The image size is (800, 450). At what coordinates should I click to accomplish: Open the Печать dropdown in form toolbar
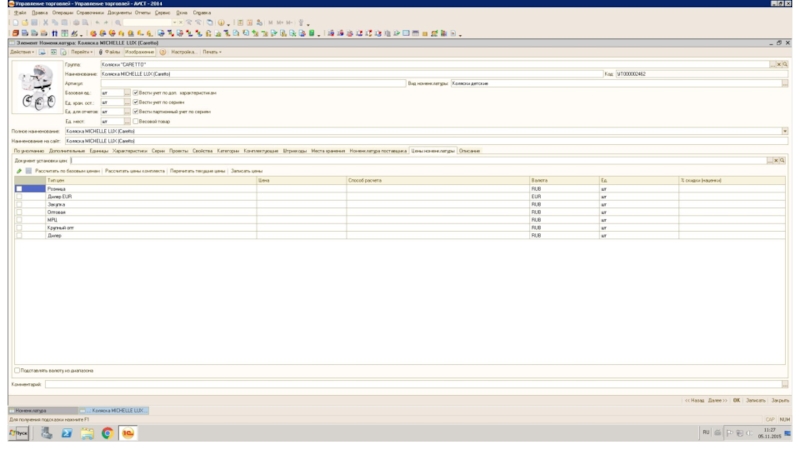click(211, 52)
